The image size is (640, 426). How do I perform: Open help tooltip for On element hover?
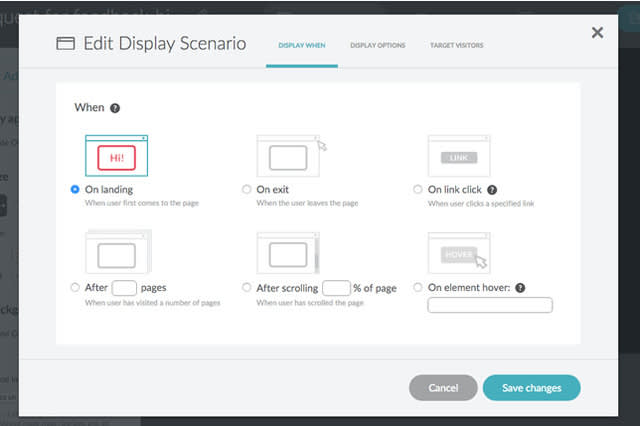(522, 287)
